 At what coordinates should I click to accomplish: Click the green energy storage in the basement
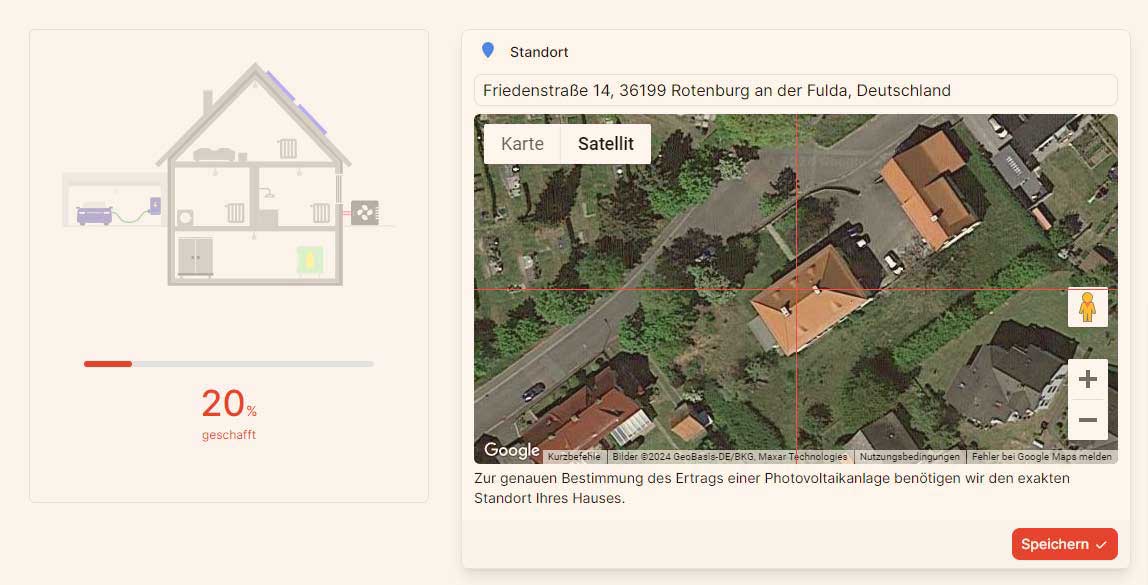click(310, 259)
